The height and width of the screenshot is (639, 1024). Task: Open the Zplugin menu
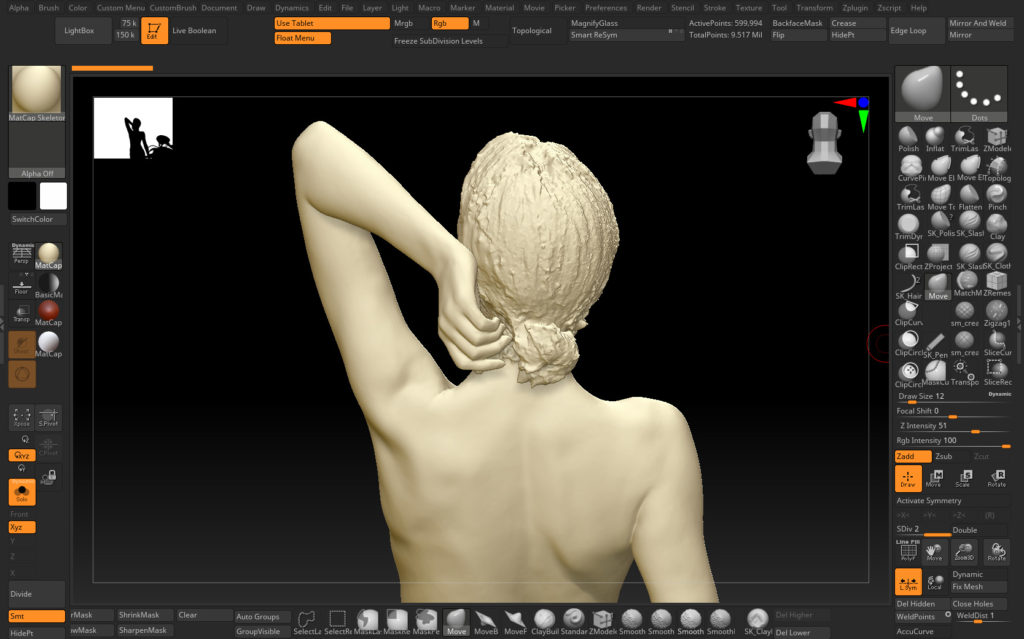click(x=855, y=7)
